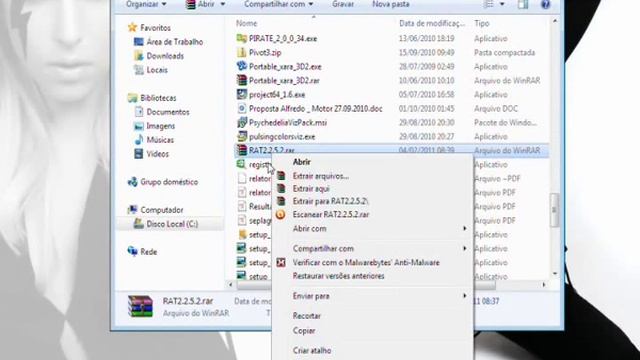Open the Organizar dropdown
The width and height of the screenshot is (640, 360).
146,4
